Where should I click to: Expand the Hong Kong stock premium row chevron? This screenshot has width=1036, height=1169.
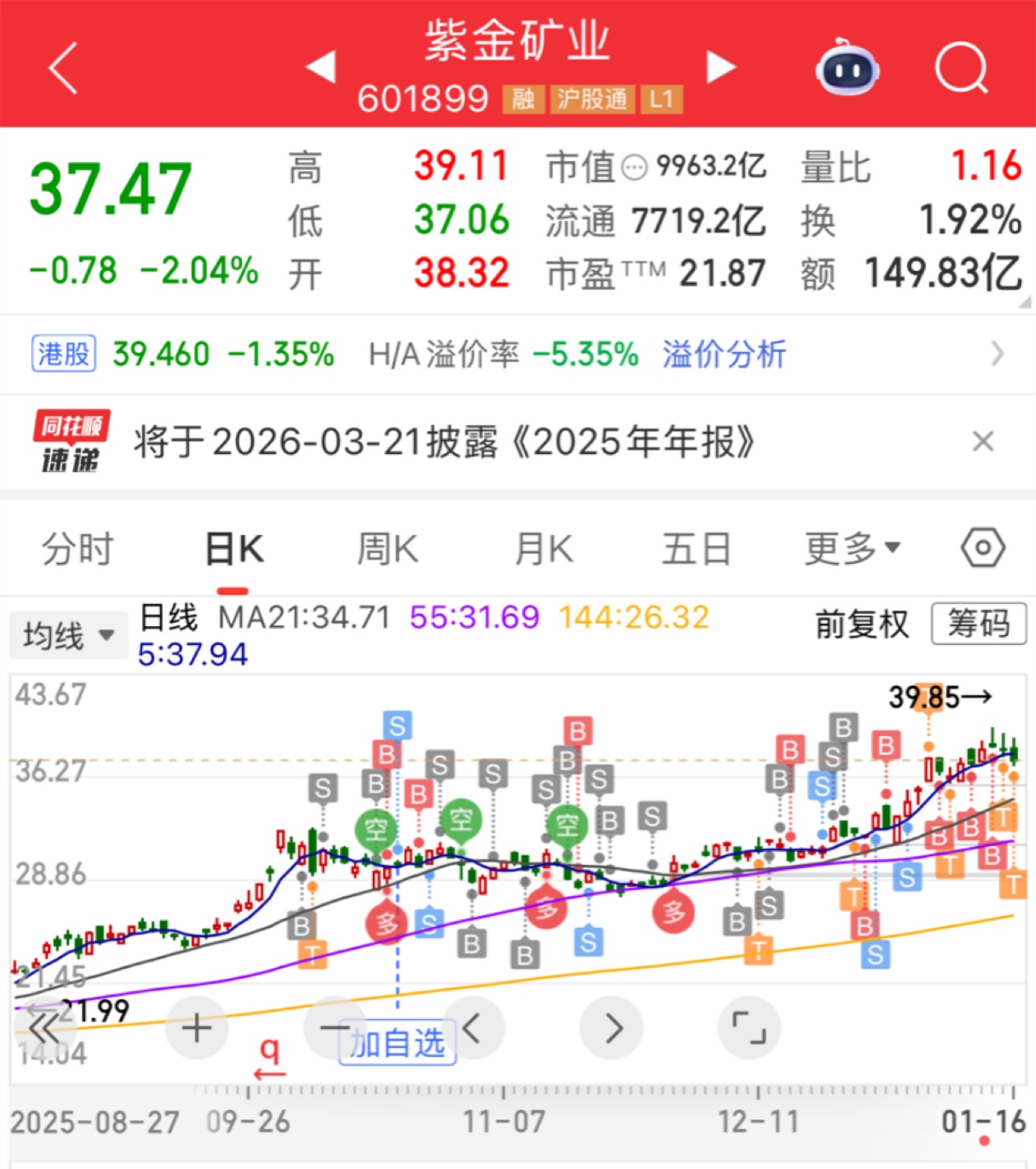click(x=997, y=354)
